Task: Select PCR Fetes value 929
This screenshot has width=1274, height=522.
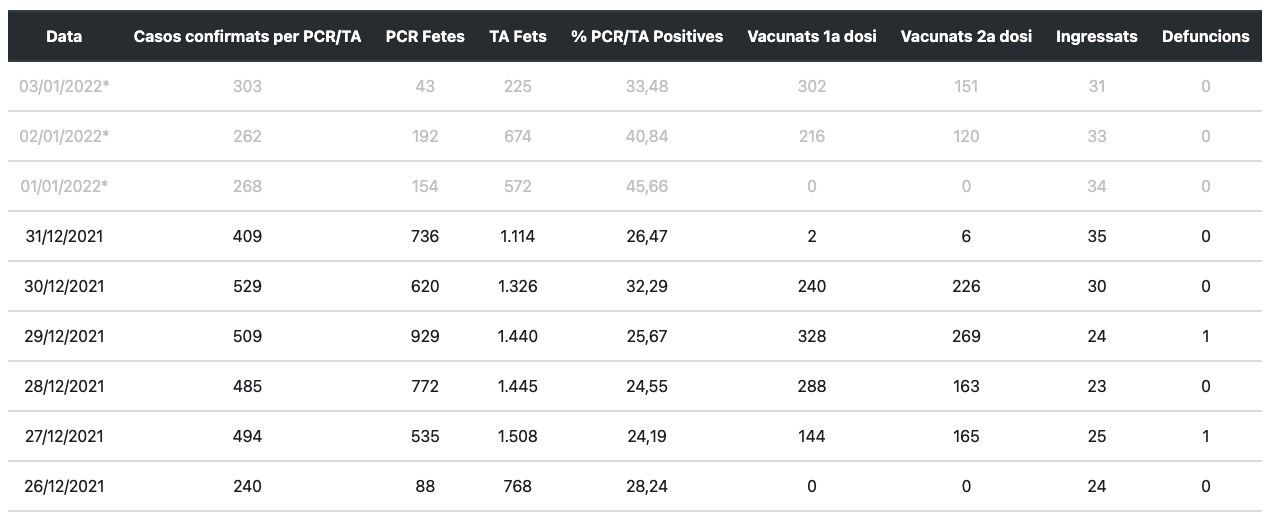Action: click(x=425, y=336)
